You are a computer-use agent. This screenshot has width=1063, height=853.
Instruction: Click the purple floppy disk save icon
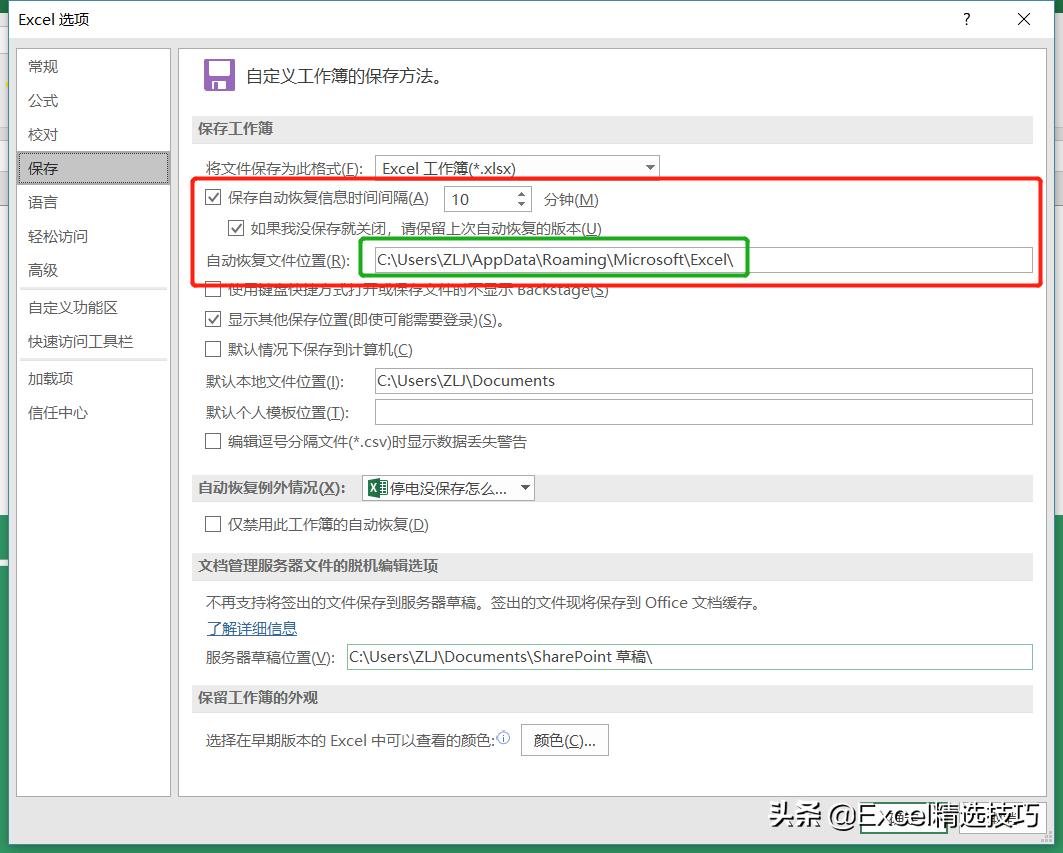pos(218,75)
